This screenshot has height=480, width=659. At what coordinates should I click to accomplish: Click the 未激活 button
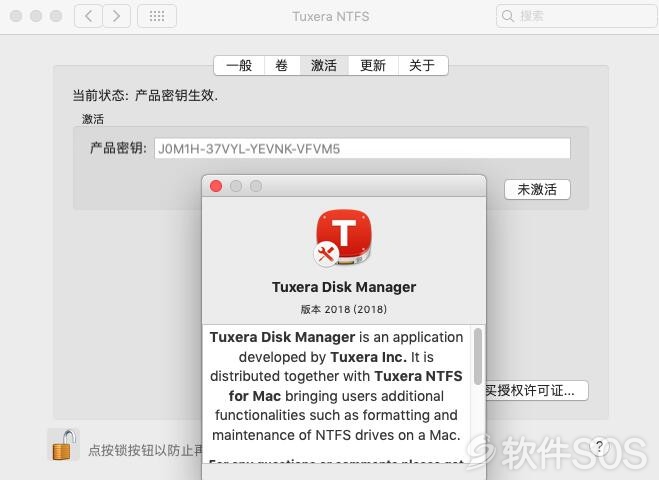(537, 190)
